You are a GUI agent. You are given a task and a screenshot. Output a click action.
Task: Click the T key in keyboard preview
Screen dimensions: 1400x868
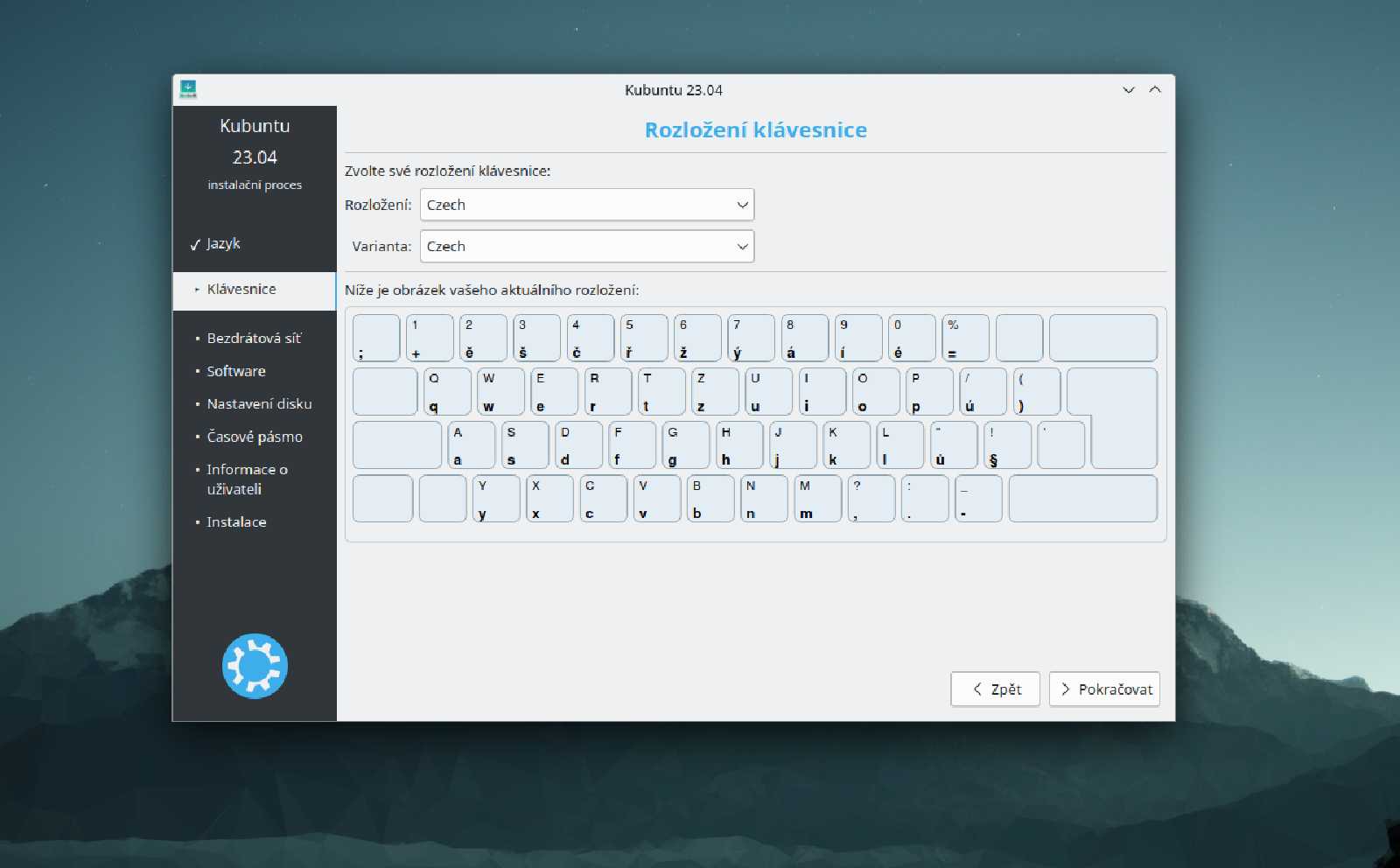(x=661, y=391)
